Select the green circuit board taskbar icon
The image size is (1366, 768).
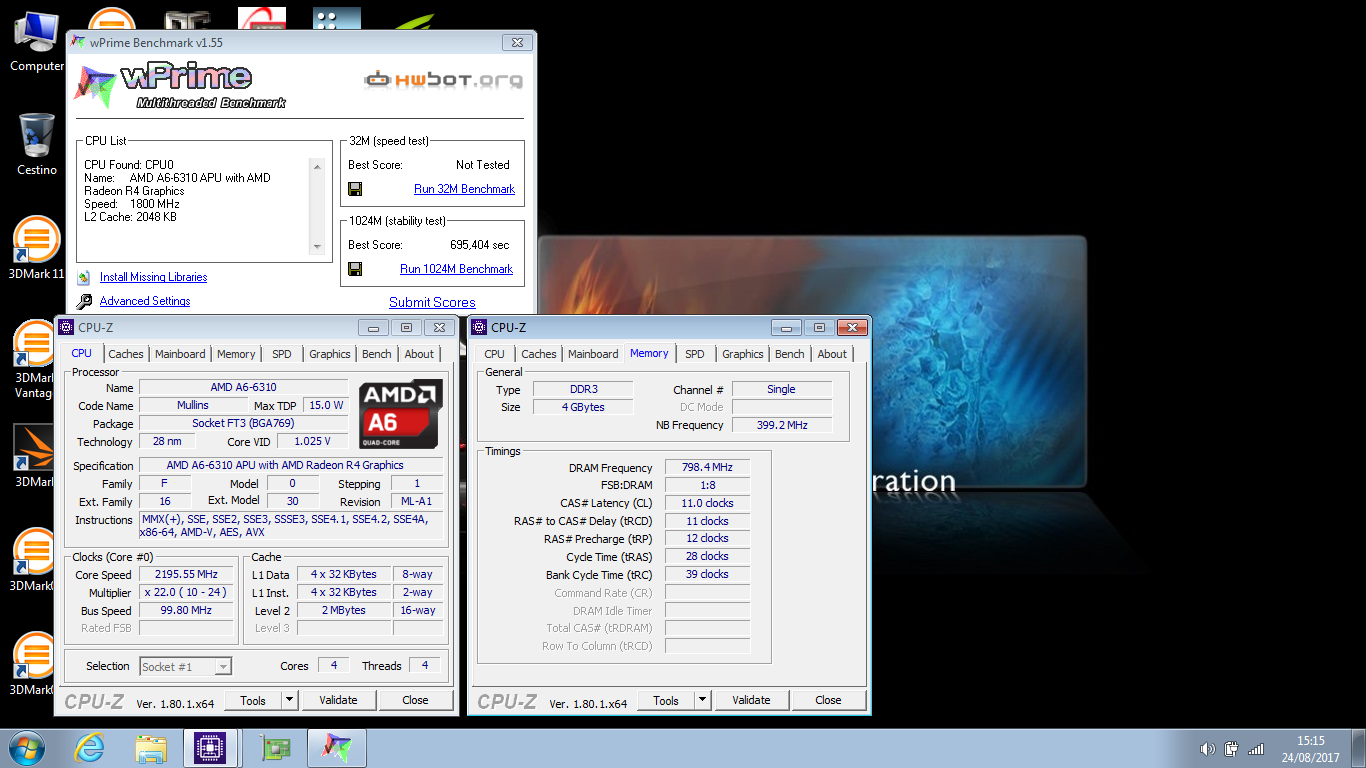coord(274,748)
